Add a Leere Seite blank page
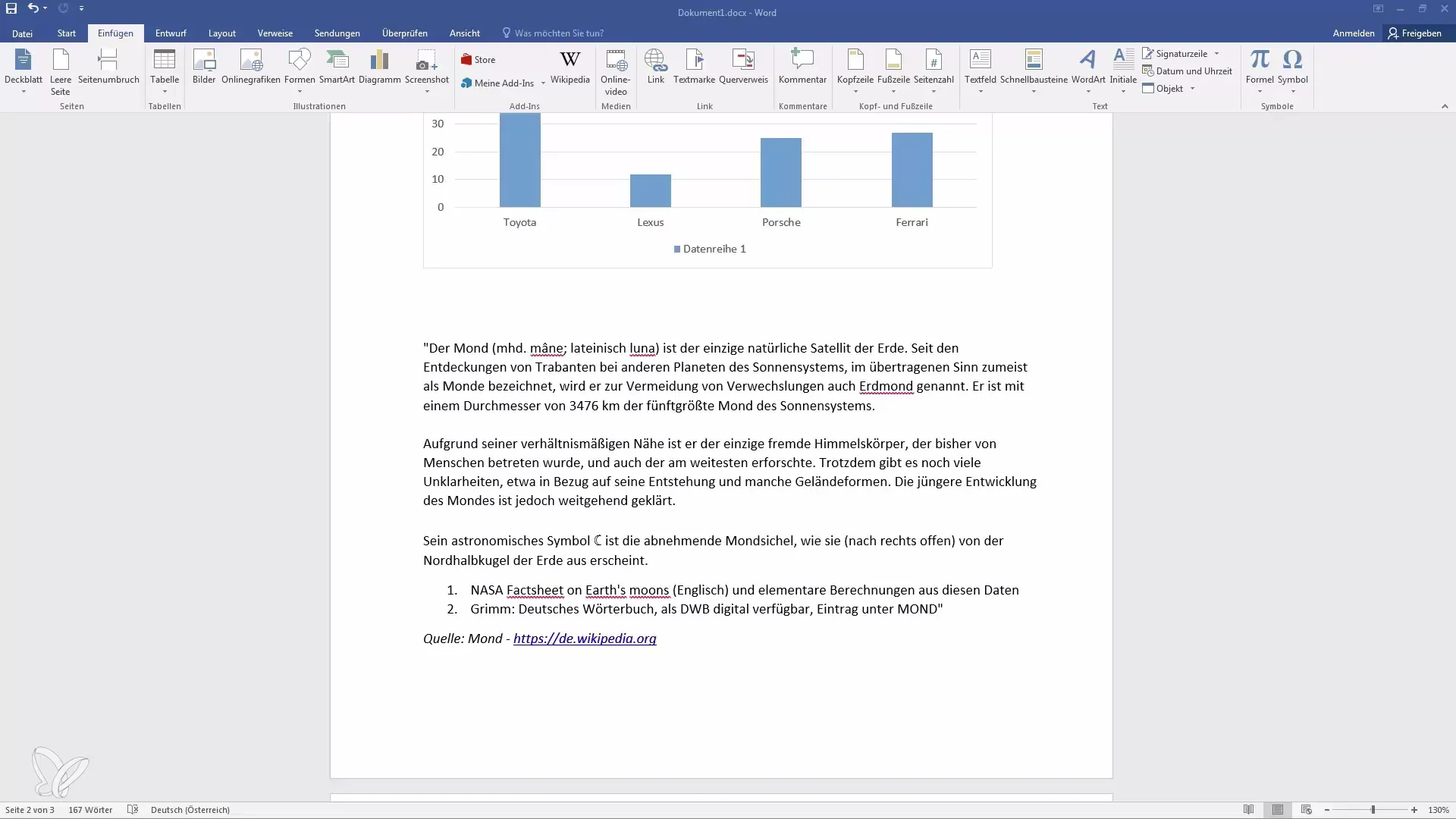Image resolution: width=1456 pixels, height=819 pixels. [x=61, y=71]
